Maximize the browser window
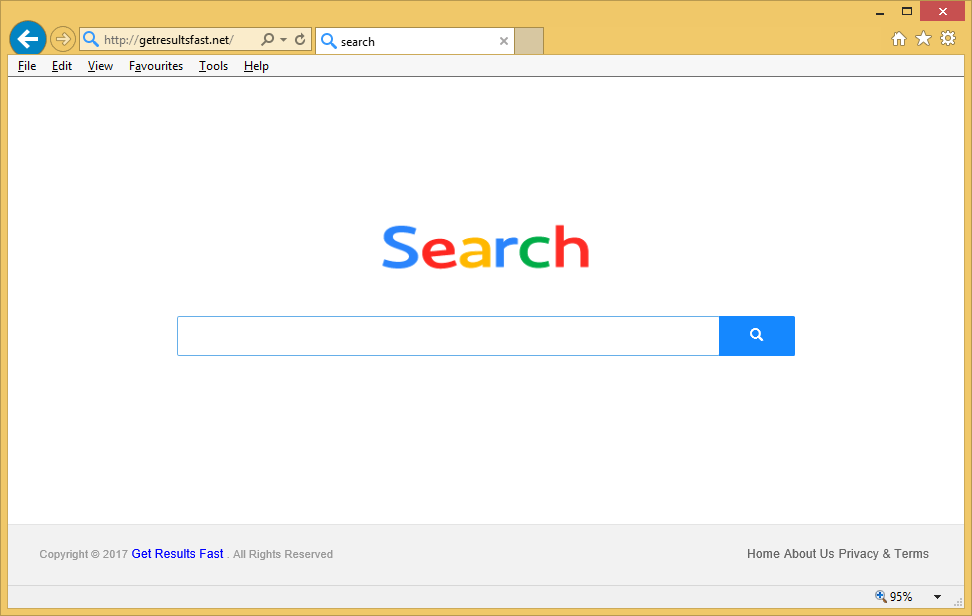This screenshot has width=972, height=616. click(907, 11)
